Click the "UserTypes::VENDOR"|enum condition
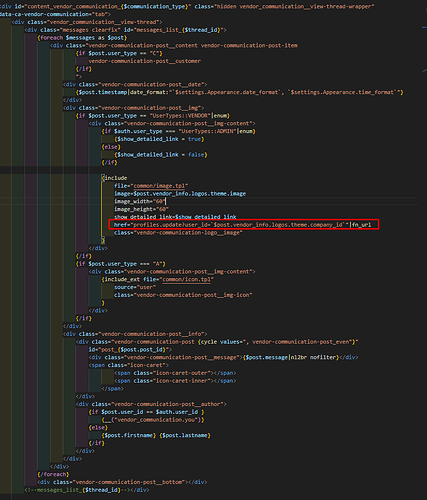The height and width of the screenshot is (500, 427). click(x=190, y=116)
